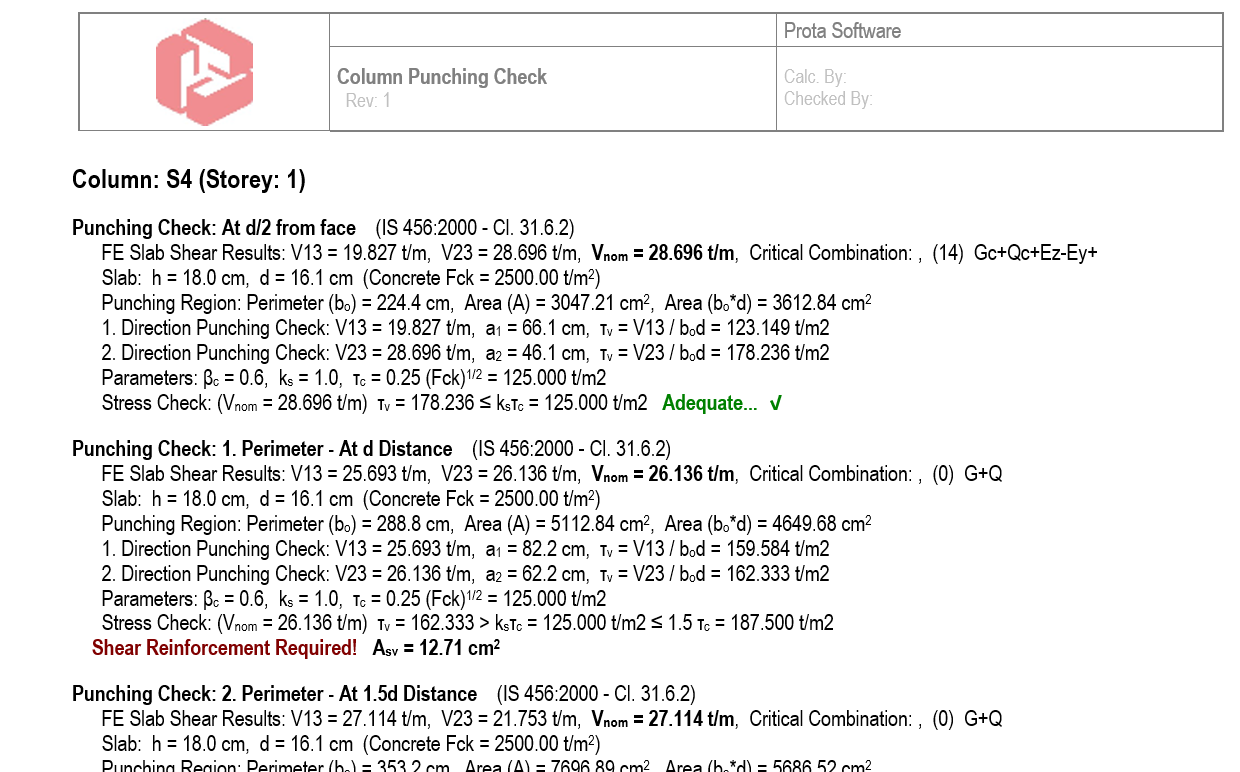Image resolution: width=1240 pixels, height=772 pixels.
Task: Click the "τv = V23 / bod = 178.236 t/m2" result
Action: (x=714, y=353)
